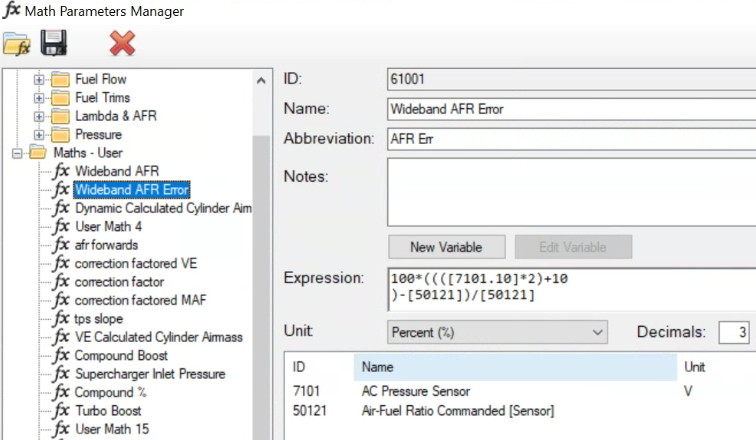Expand the Lambda & AFR folder
This screenshot has height=440, width=756.
pos(39,116)
